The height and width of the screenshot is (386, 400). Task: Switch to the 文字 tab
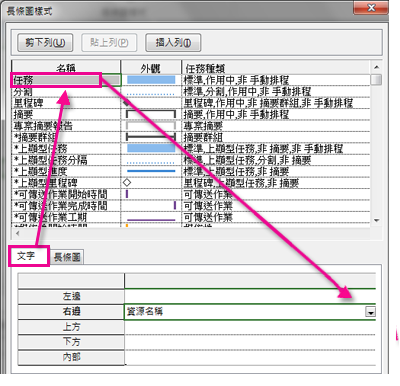pyautogui.click(x=29, y=256)
